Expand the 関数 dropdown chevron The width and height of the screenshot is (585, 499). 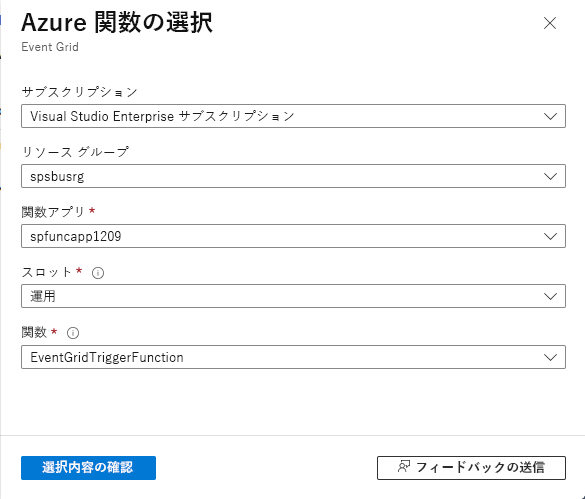550,357
